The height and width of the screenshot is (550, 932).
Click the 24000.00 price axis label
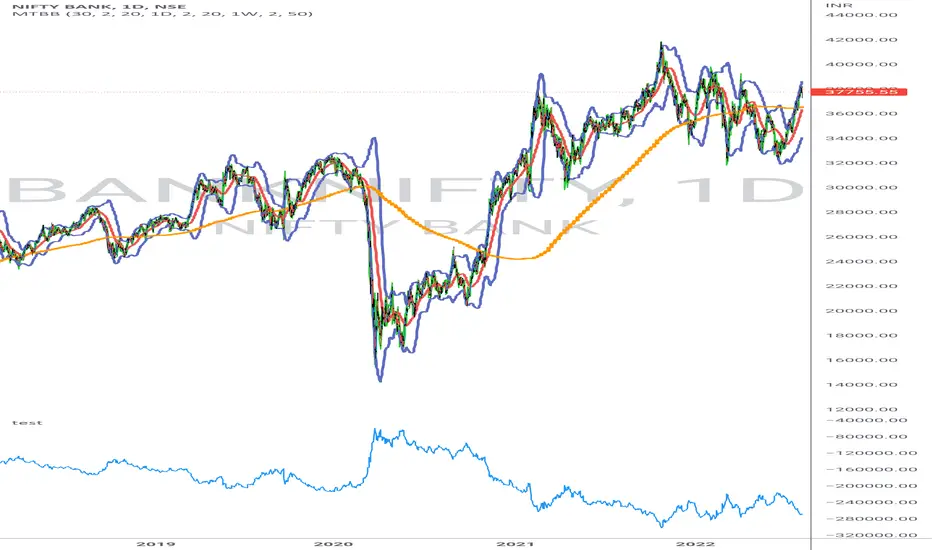[862, 262]
